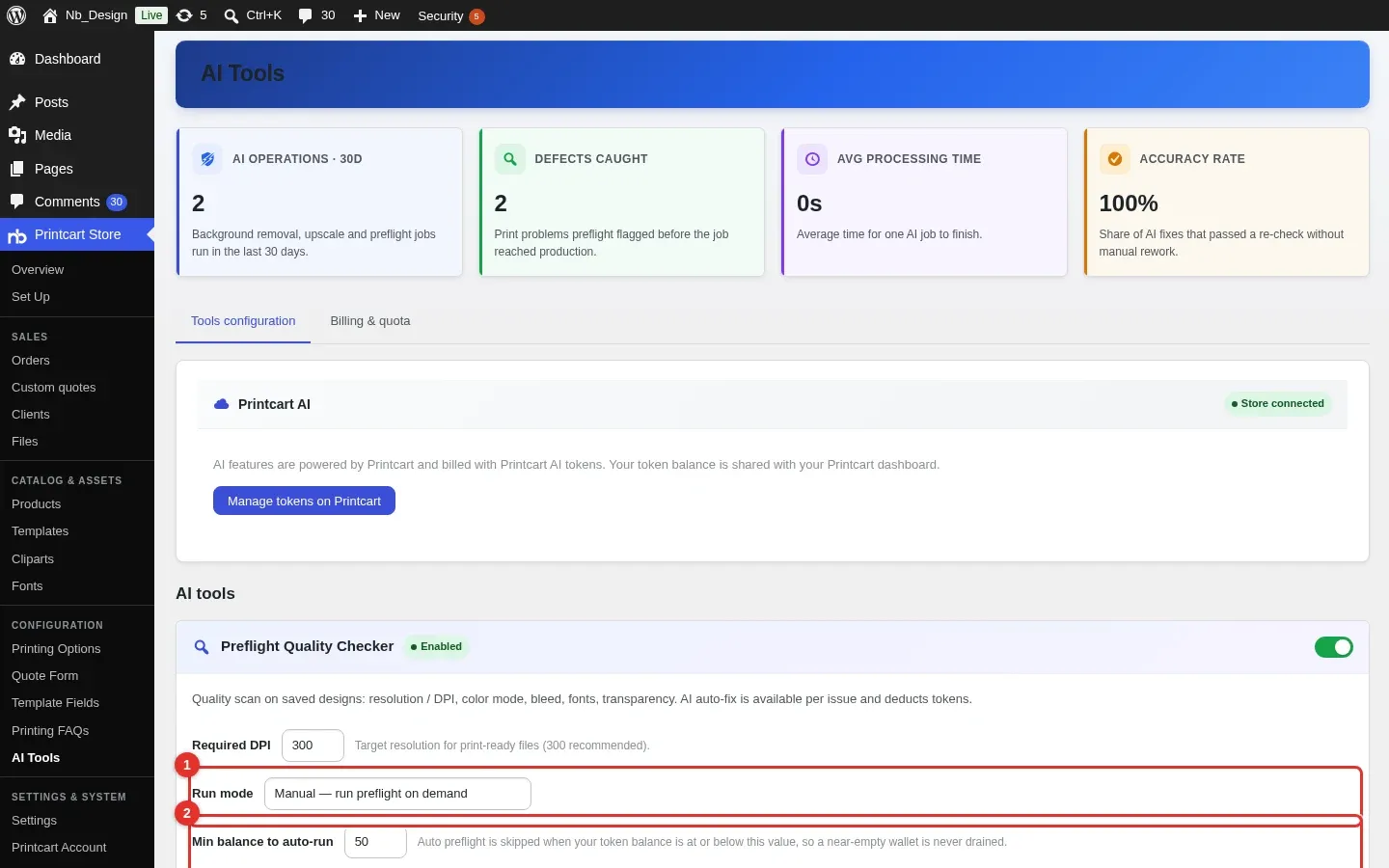Go to Orders page
1389x868 pixels.
point(31,361)
